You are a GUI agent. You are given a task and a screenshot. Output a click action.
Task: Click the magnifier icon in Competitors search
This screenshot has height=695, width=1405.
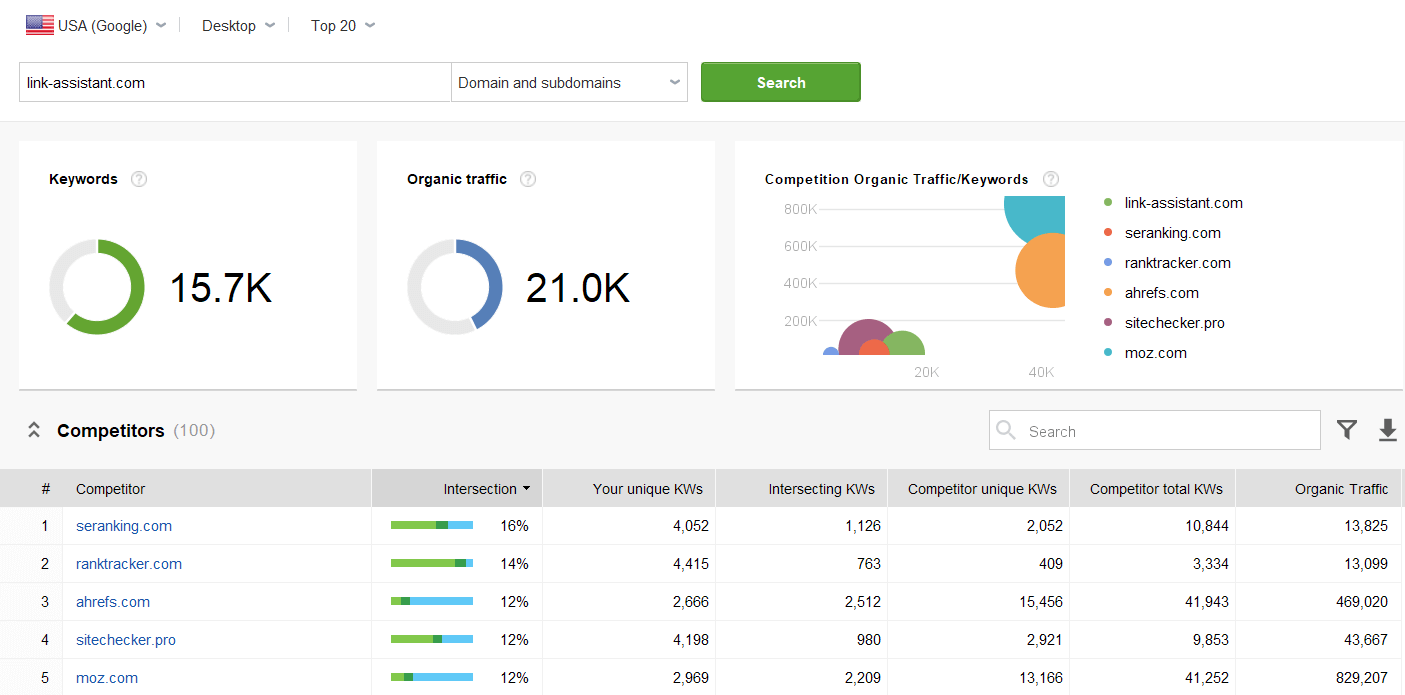[x=1006, y=431]
